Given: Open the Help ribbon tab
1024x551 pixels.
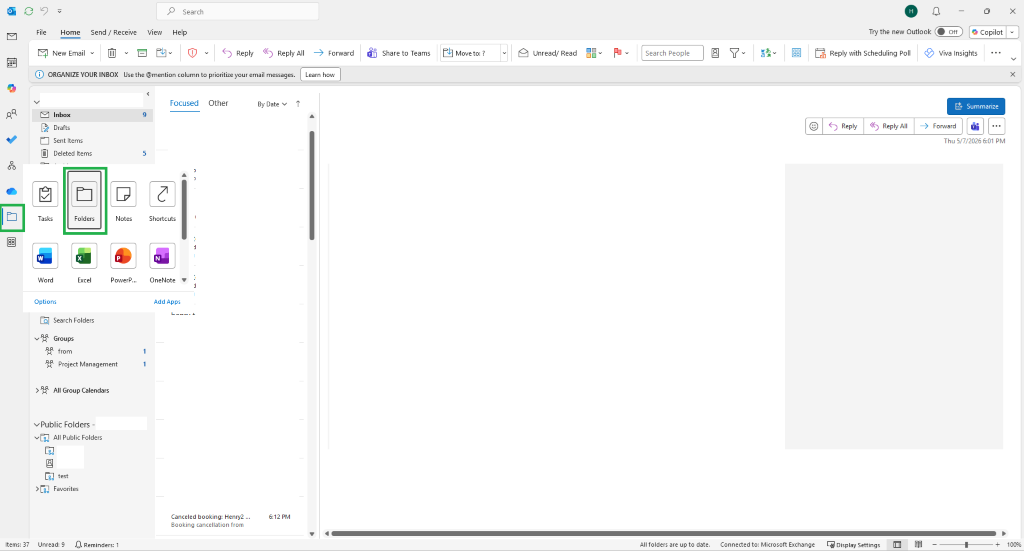Looking at the screenshot, I should tap(180, 32).
